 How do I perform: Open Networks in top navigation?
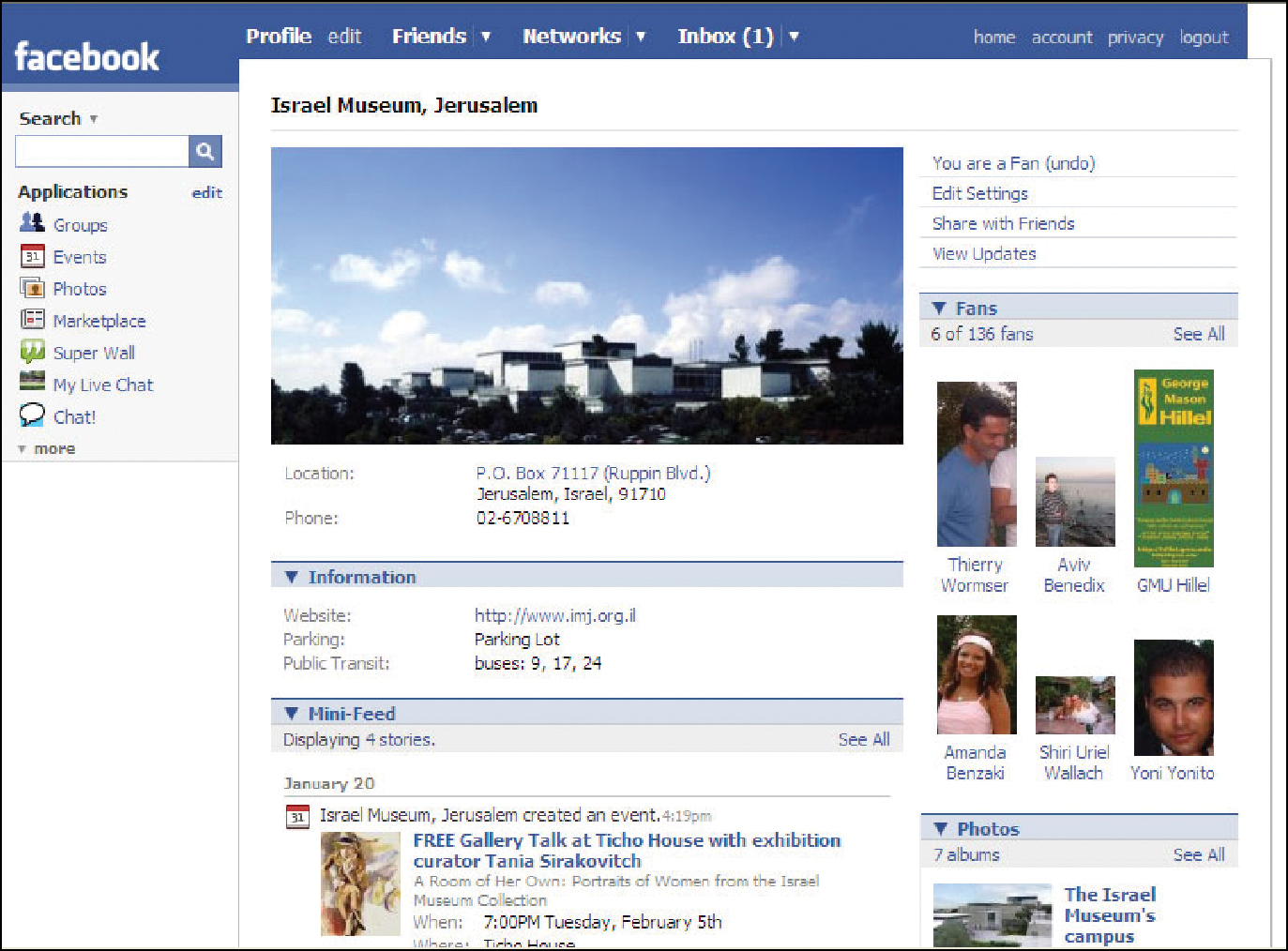click(571, 36)
